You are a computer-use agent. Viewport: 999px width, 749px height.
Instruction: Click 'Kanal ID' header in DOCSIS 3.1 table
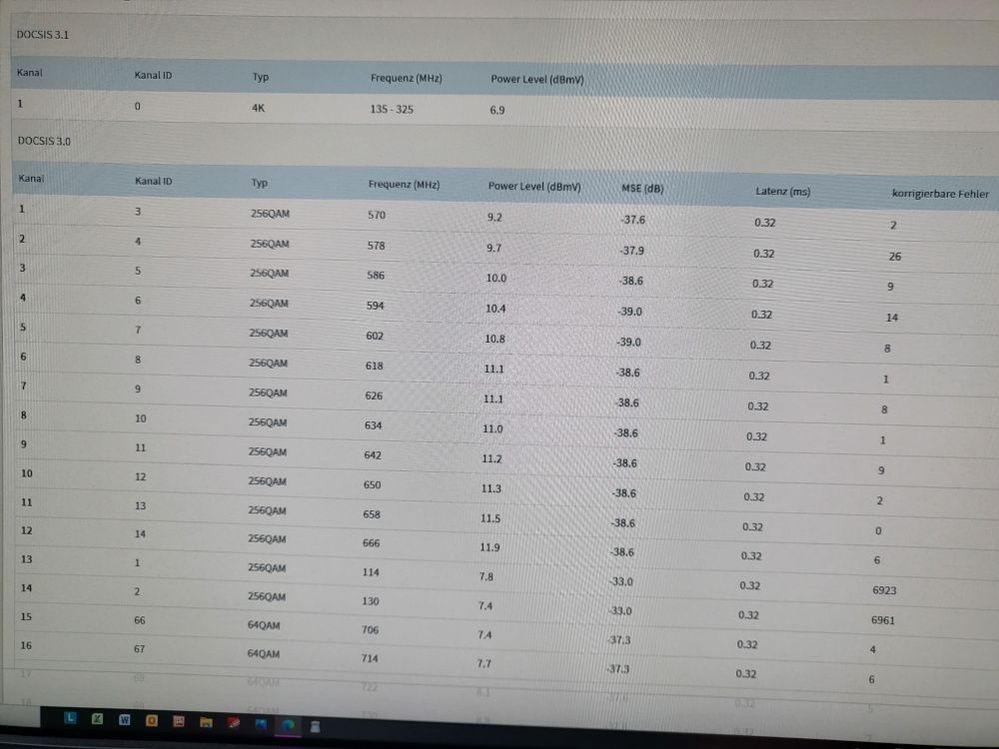pyautogui.click(x=153, y=75)
